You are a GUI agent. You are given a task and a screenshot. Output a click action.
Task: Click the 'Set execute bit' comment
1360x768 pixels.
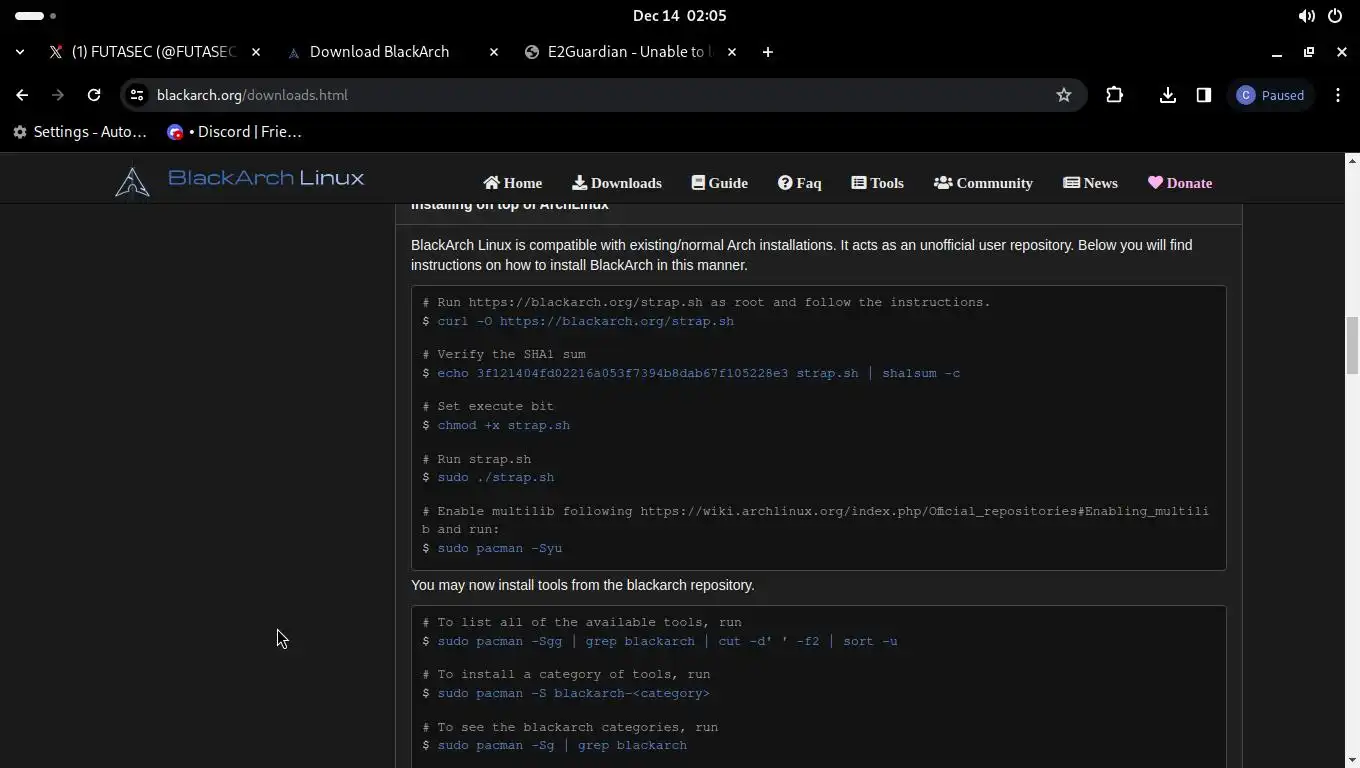click(x=488, y=406)
